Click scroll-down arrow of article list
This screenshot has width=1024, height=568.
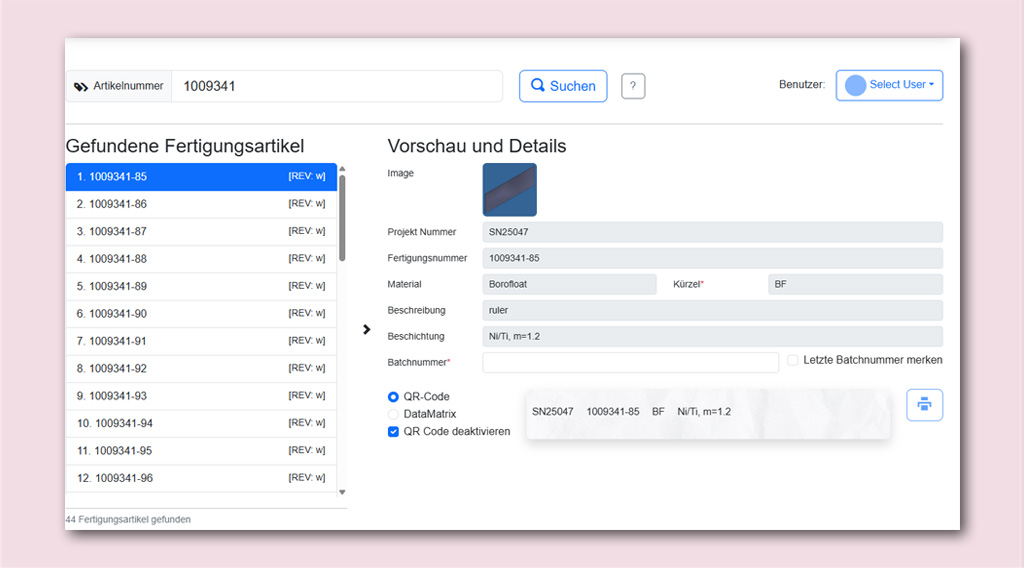(x=342, y=492)
